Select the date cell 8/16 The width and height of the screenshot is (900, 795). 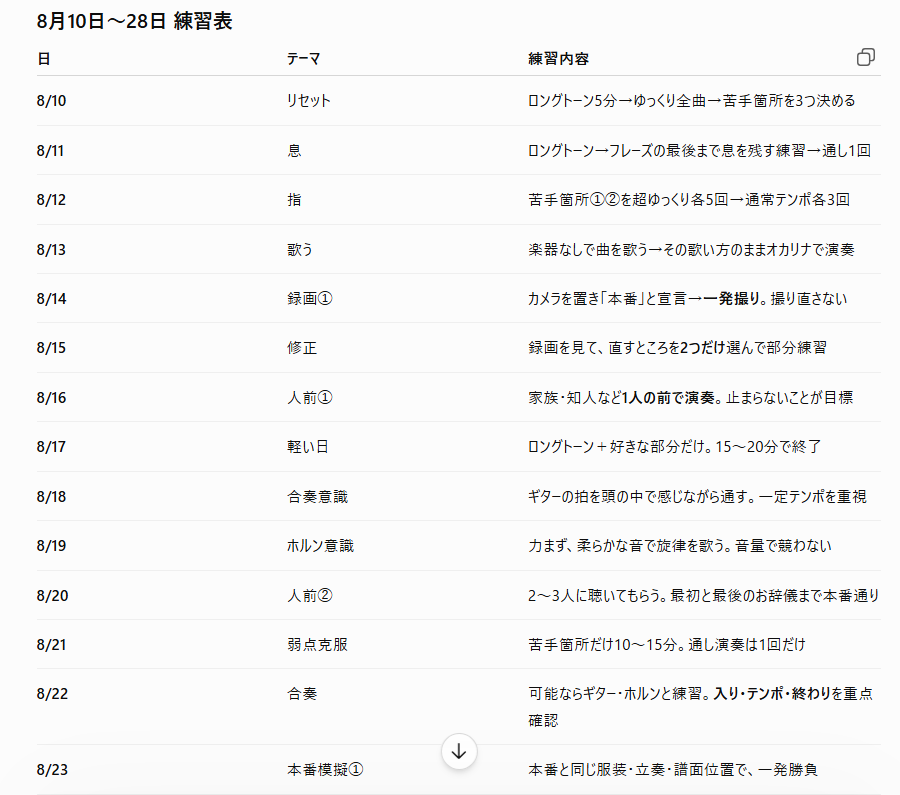point(51,398)
